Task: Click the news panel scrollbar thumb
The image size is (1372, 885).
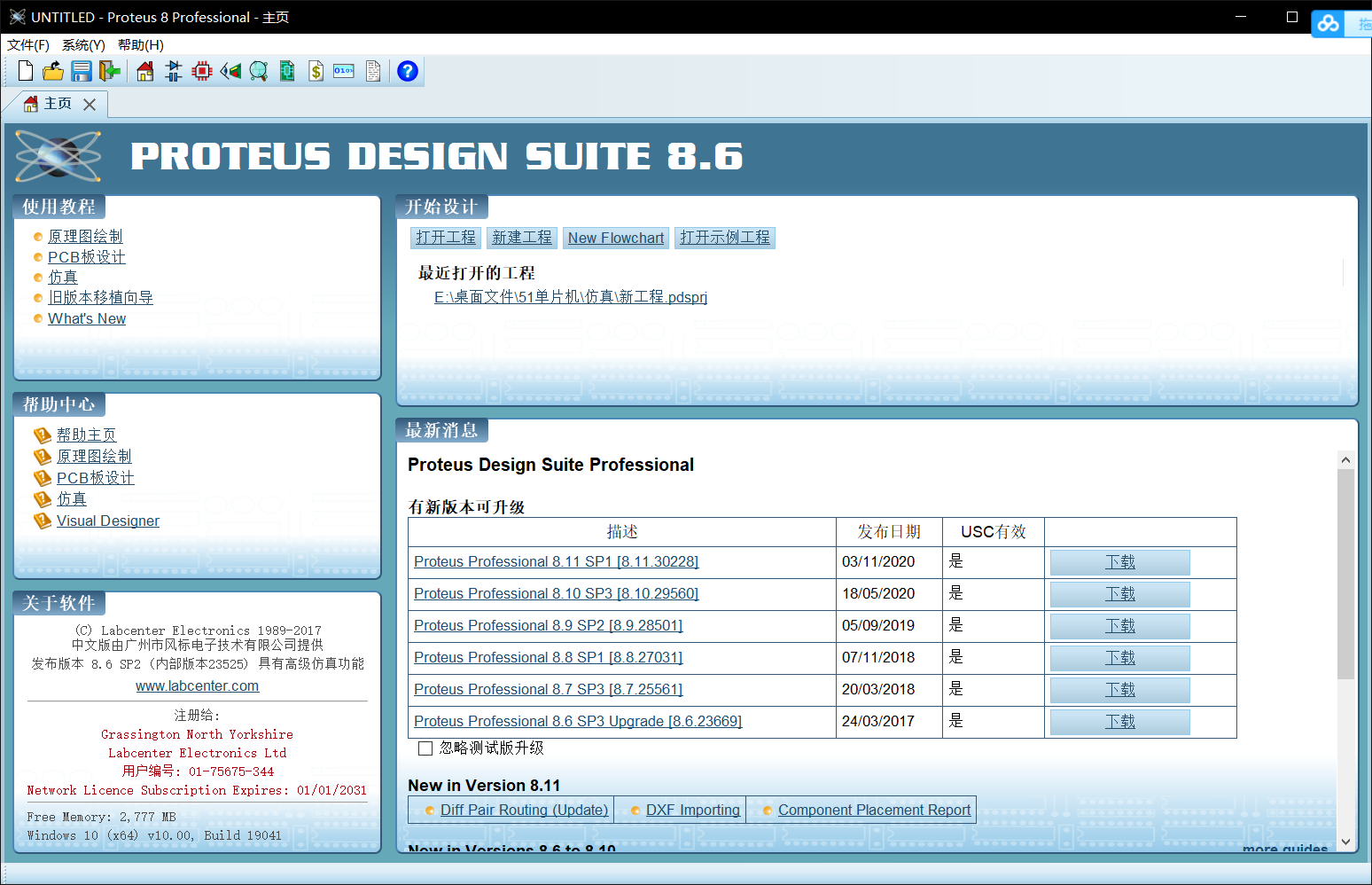Action: click(1345, 575)
